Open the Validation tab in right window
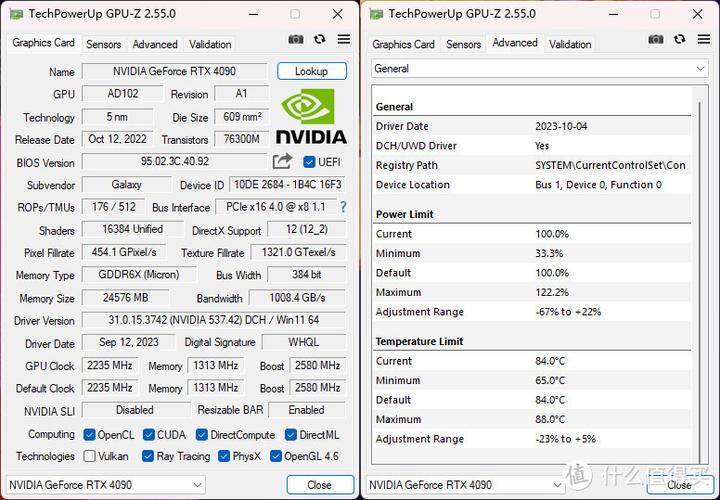 coord(570,44)
